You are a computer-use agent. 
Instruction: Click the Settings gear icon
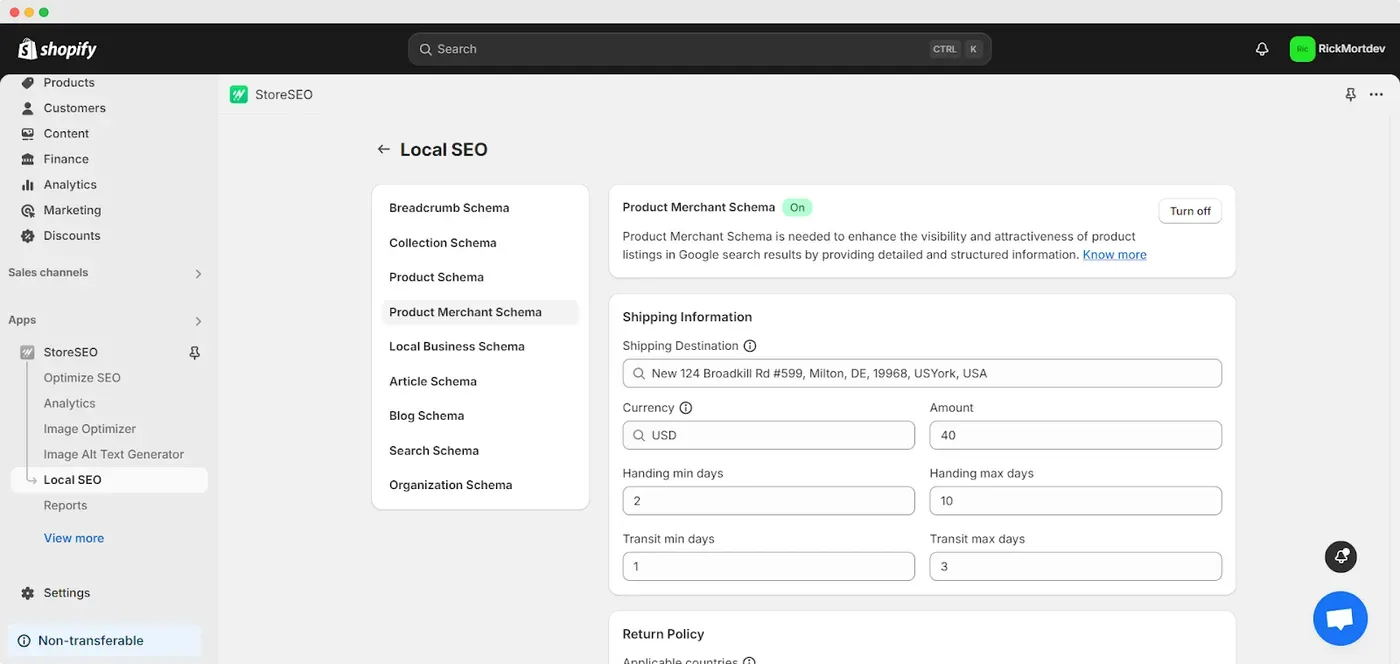pos(28,593)
